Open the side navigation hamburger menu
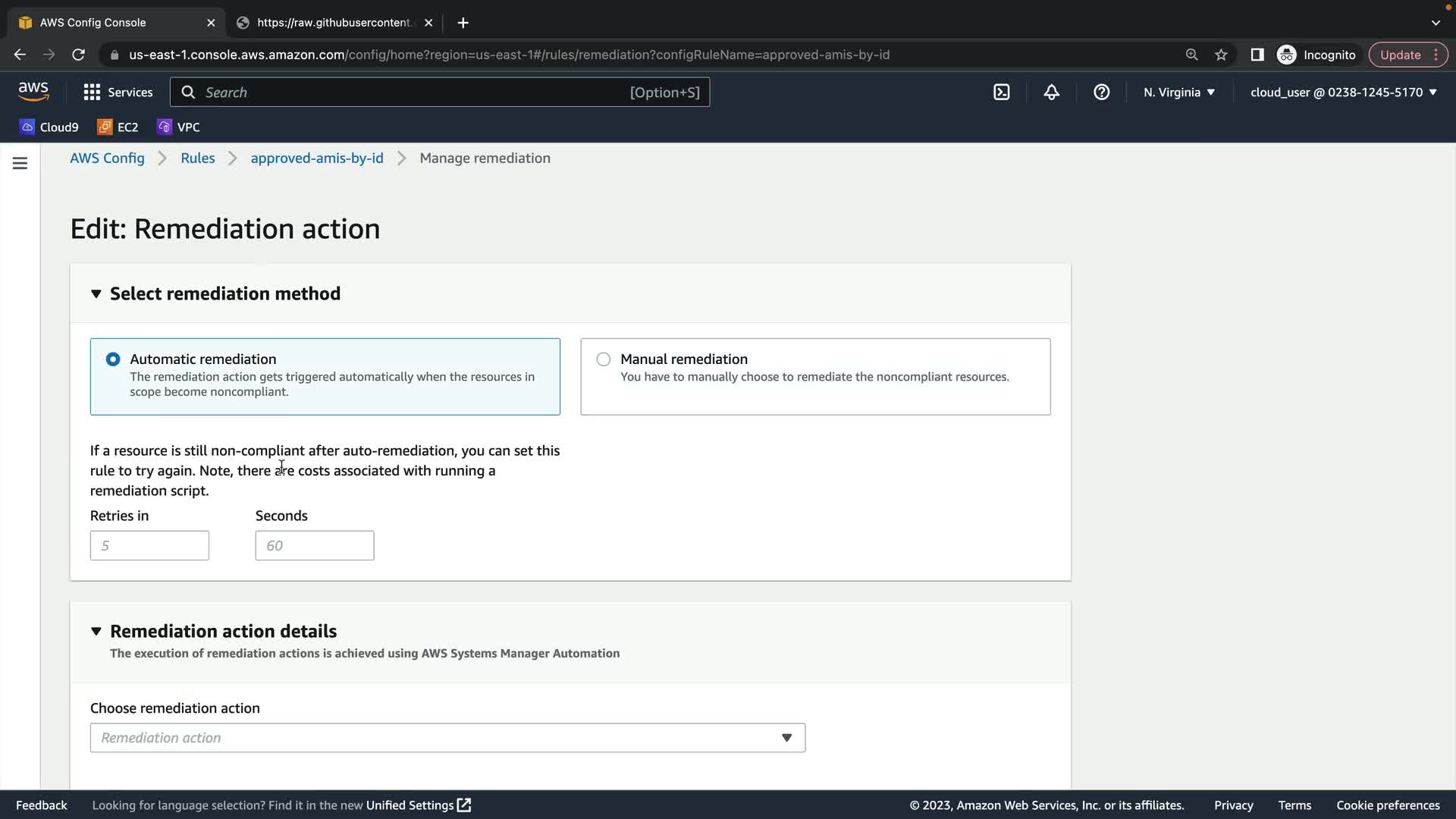Image resolution: width=1456 pixels, height=819 pixels. click(20, 163)
